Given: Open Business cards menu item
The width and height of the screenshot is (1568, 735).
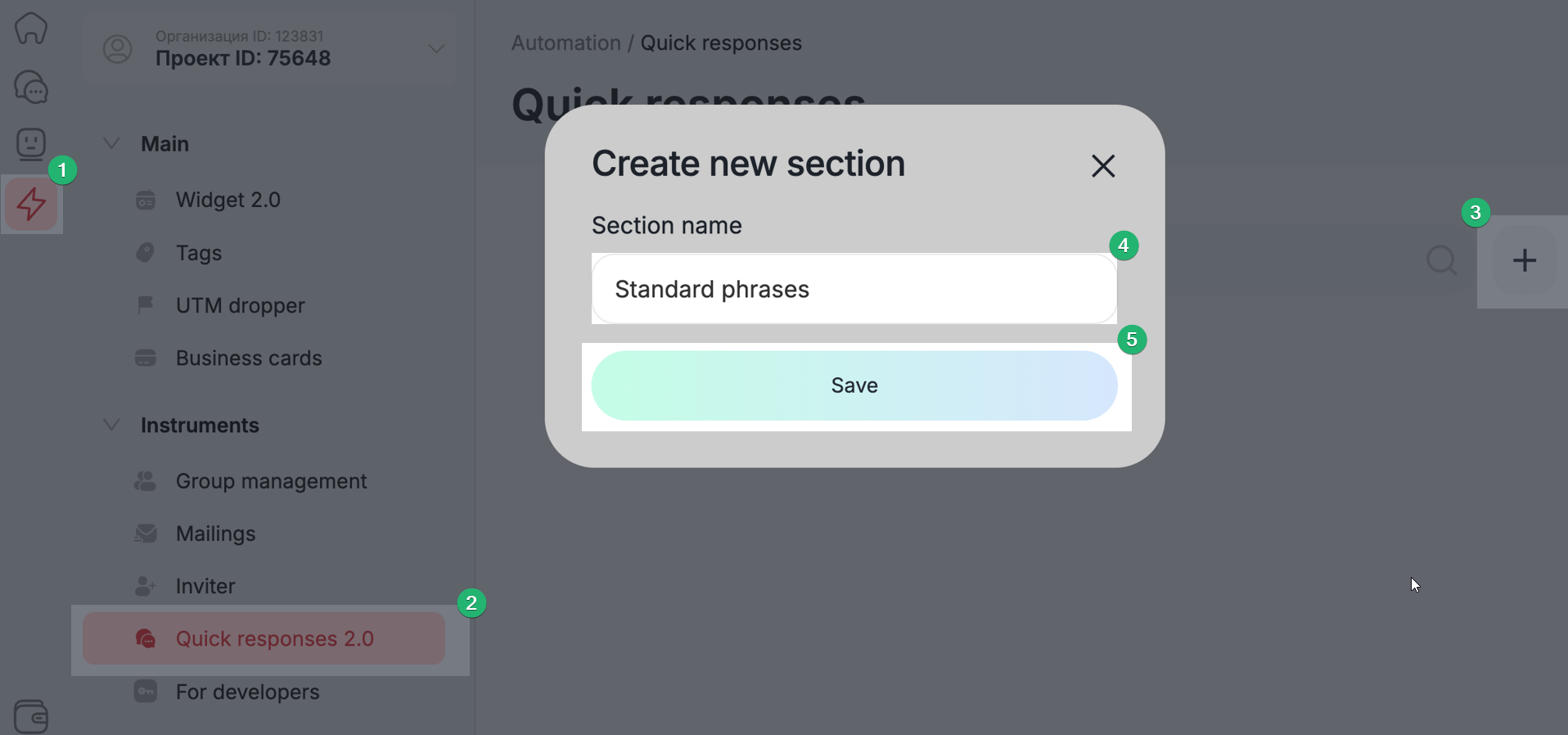Looking at the screenshot, I should pyautogui.click(x=249, y=358).
